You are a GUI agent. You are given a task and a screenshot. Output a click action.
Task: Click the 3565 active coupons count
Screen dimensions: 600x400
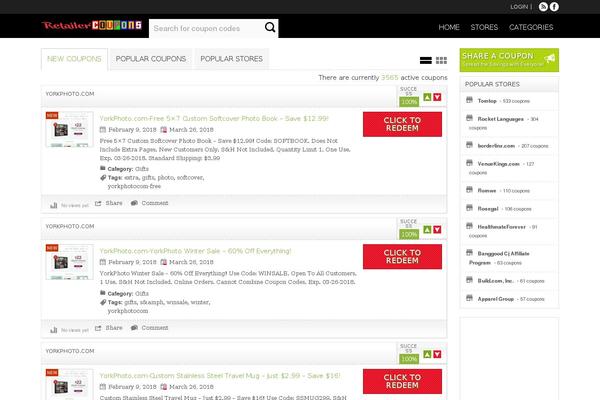coord(390,77)
